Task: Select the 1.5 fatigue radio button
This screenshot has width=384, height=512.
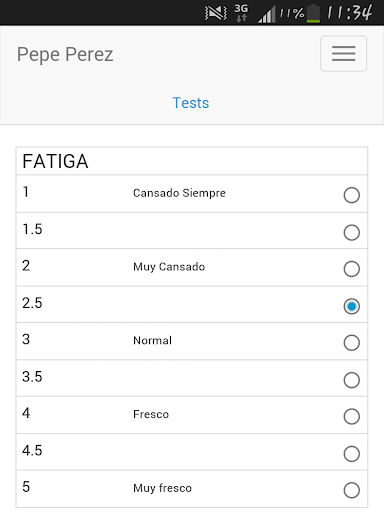Action: pyautogui.click(x=351, y=232)
